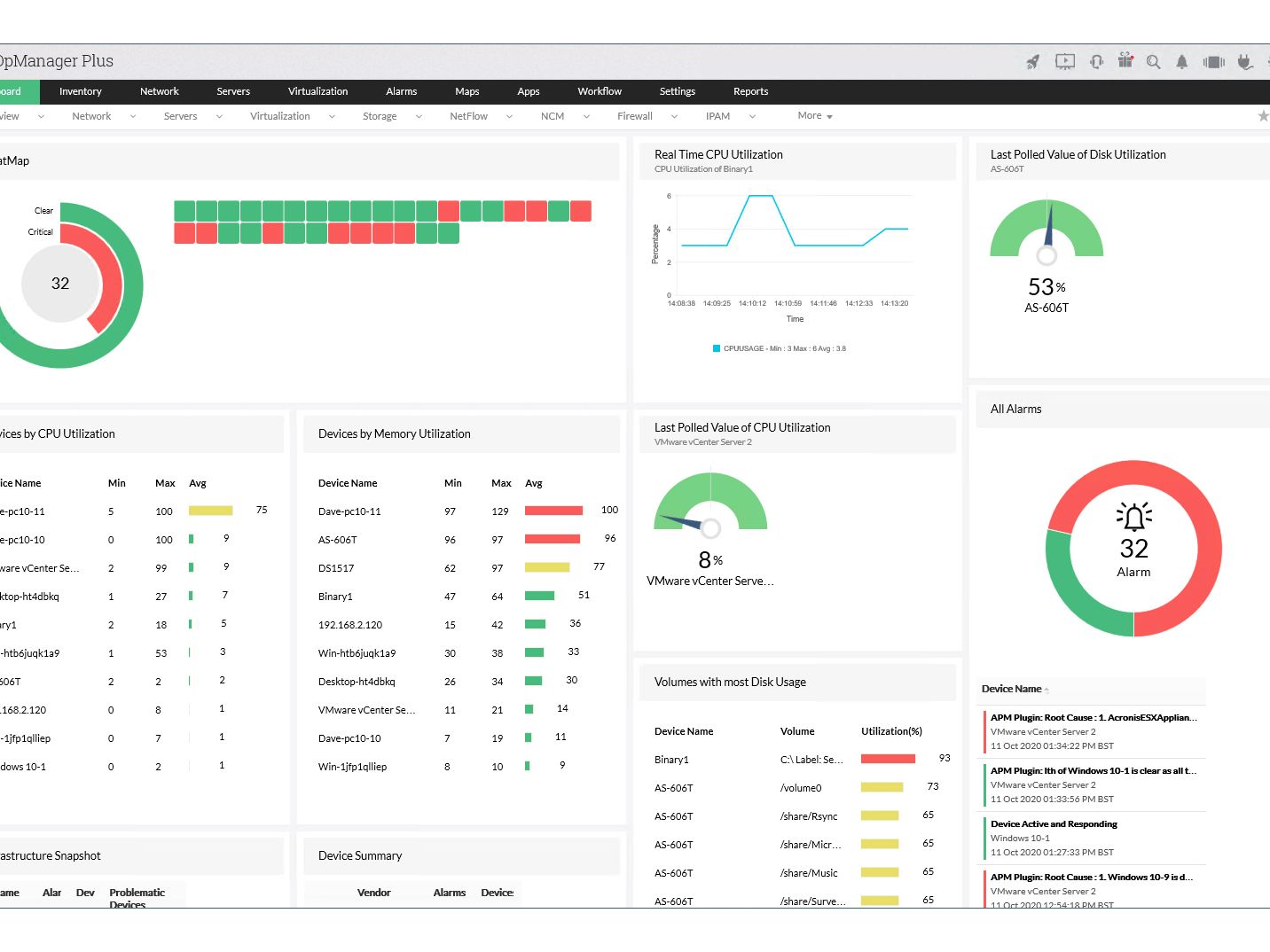Screen dimensions: 1270x952
Task: Open the More dropdown in sub-navigation
Action: click(x=815, y=116)
